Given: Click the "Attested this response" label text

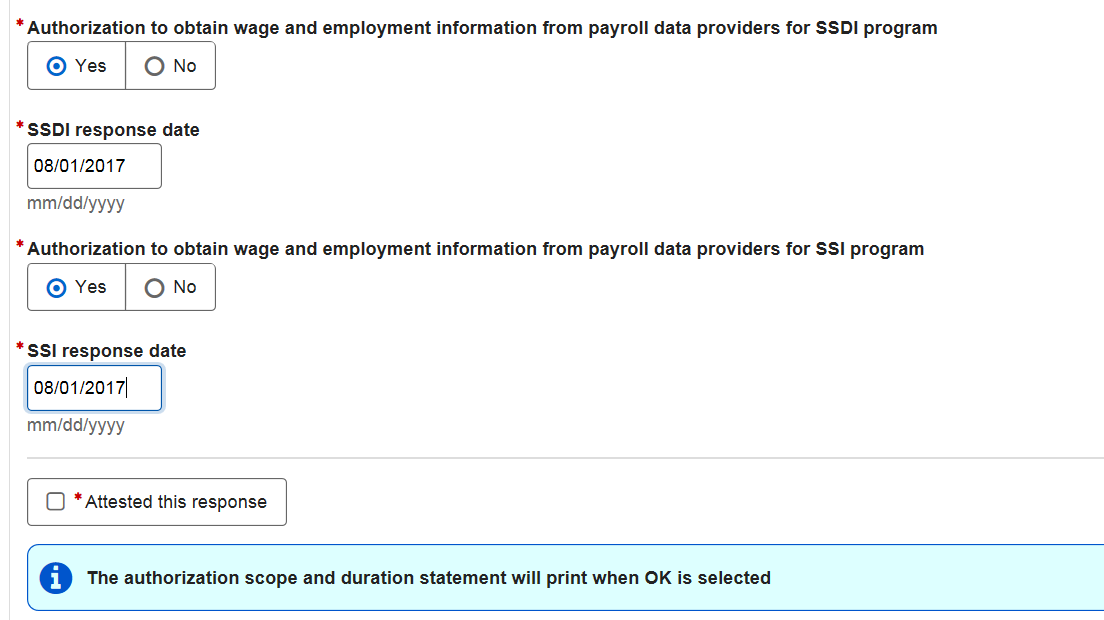Looking at the screenshot, I should click(x=176, y=502).
